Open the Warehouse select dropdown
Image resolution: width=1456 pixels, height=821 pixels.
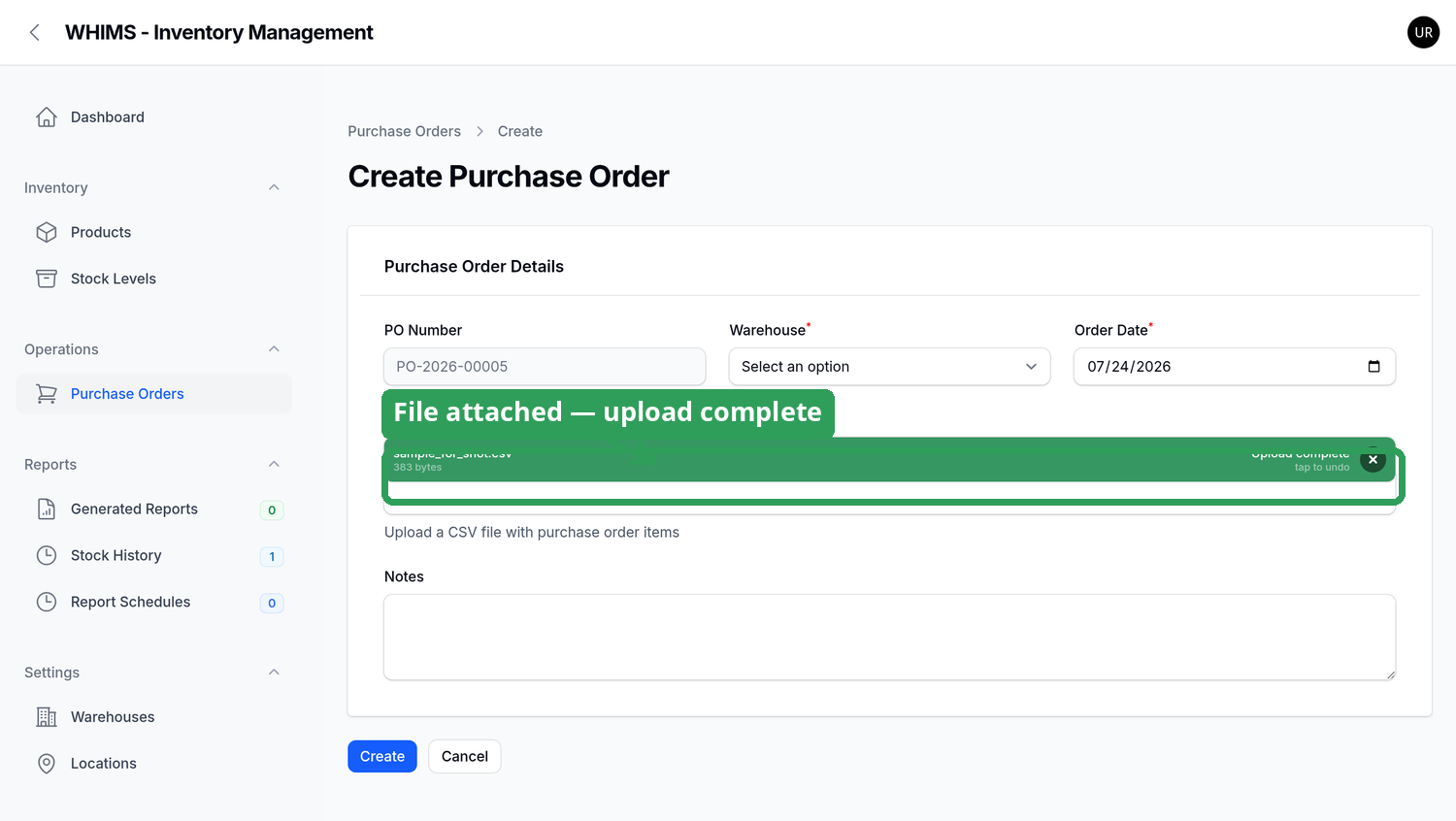tap(889, 367)
